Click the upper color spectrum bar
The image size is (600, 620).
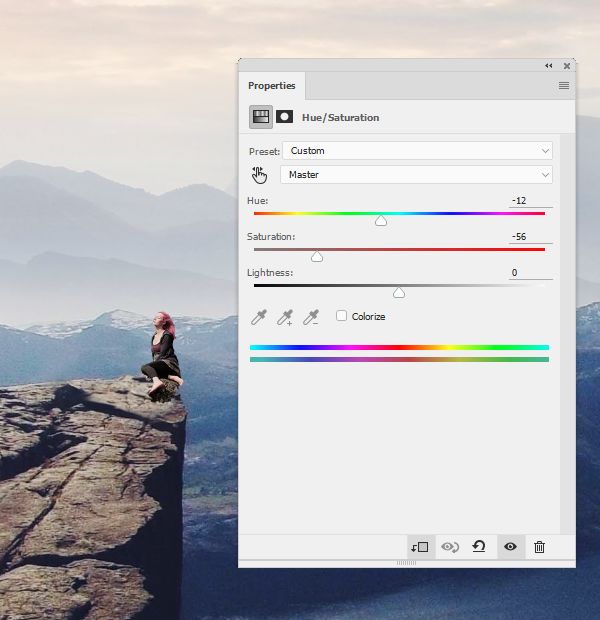point(399,348)
